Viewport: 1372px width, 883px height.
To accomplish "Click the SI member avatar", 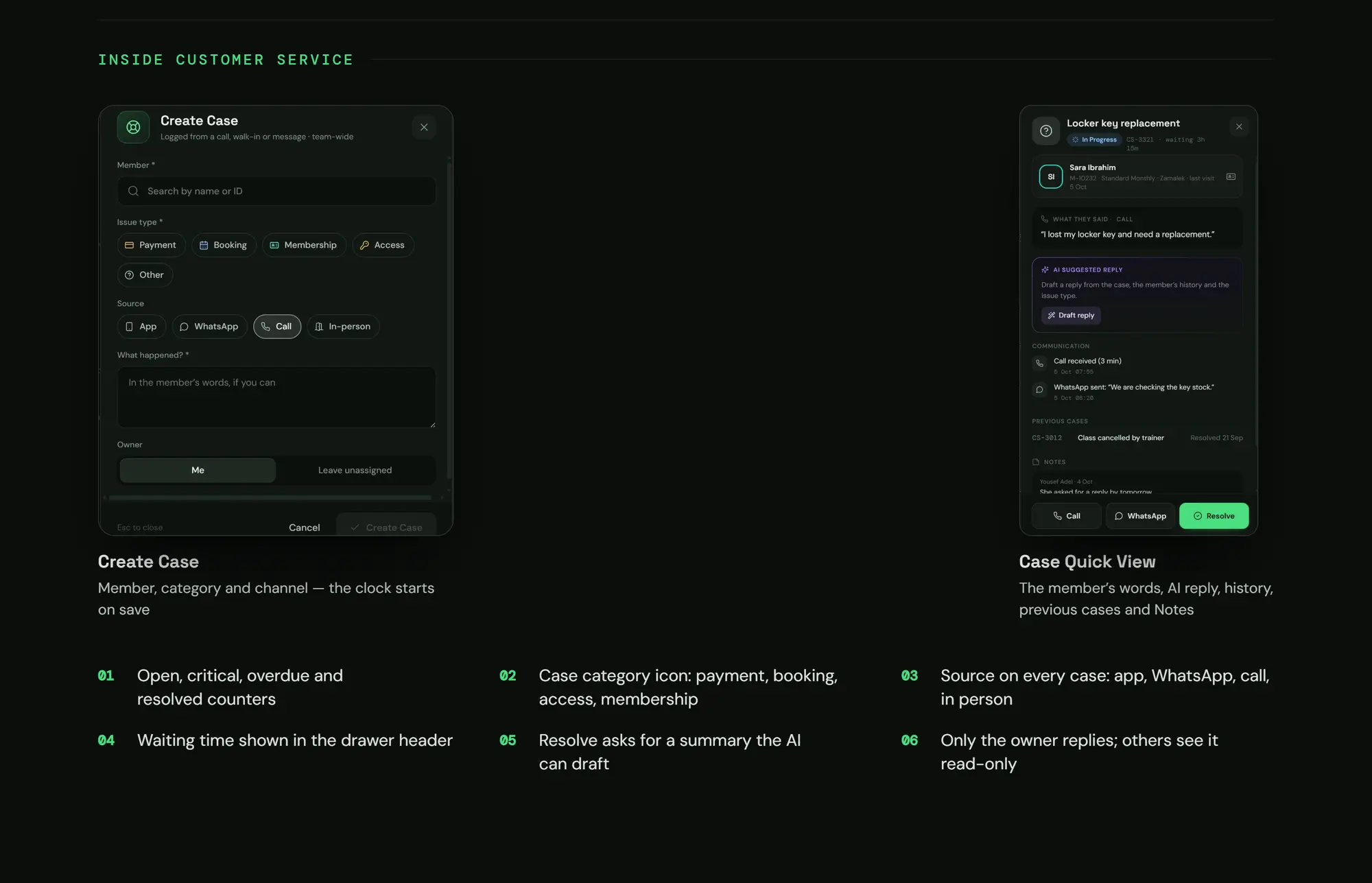I will pyautogui.click(x=1051, y=176).
